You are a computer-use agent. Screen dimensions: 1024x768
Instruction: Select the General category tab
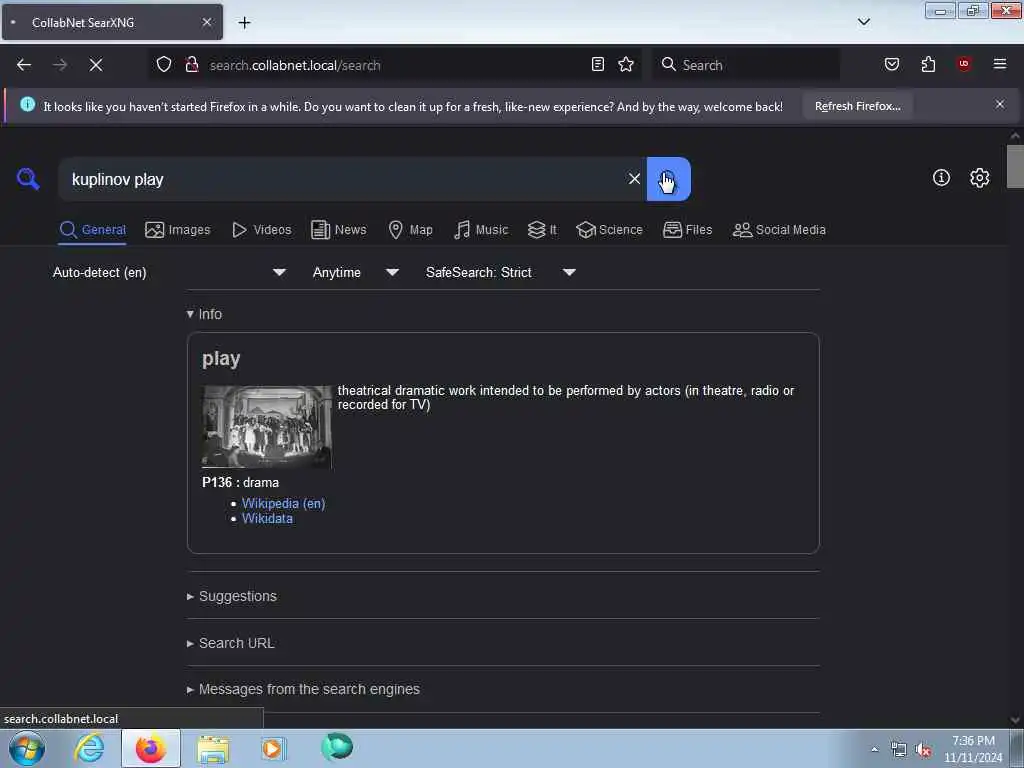click(x=92, y=230)
